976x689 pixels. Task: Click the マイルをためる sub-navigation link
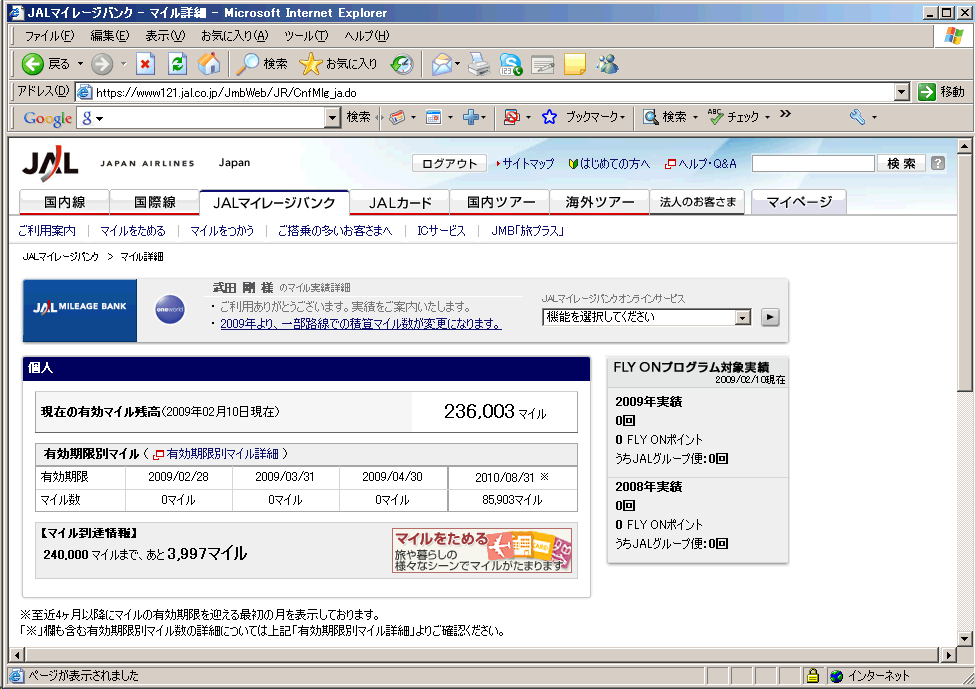tap(133, 231)
